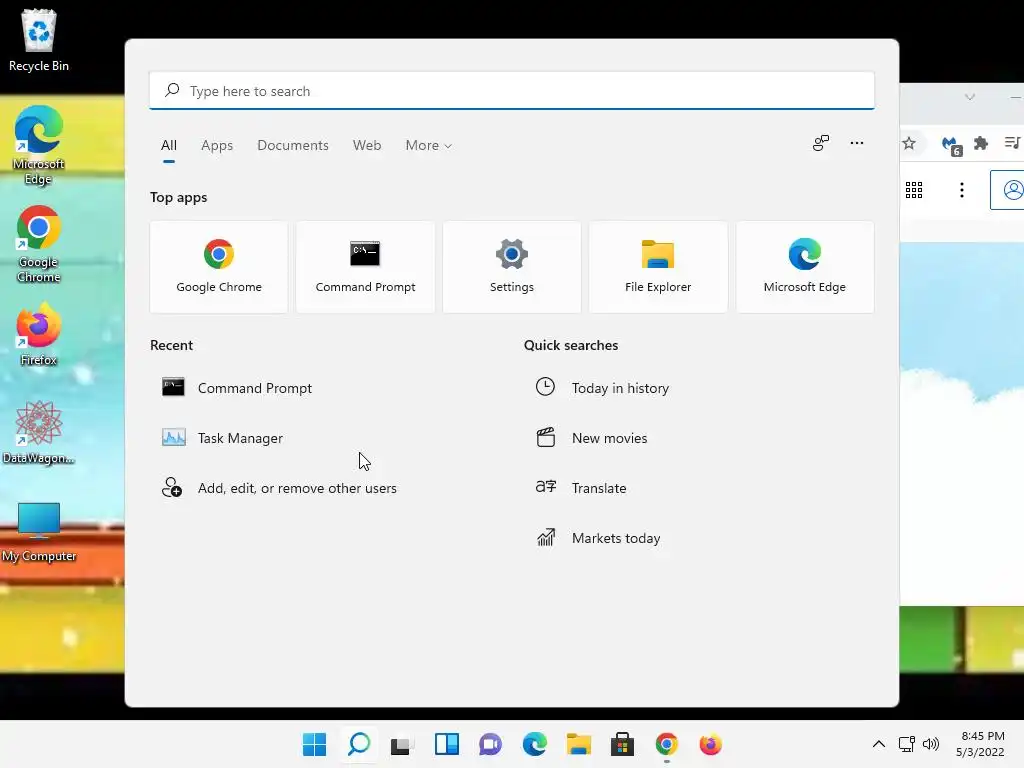Image resolution: width=1024 pixels, height=768 pixels.
Task: Select My Computer desktop icon
Action: point(39,532)
